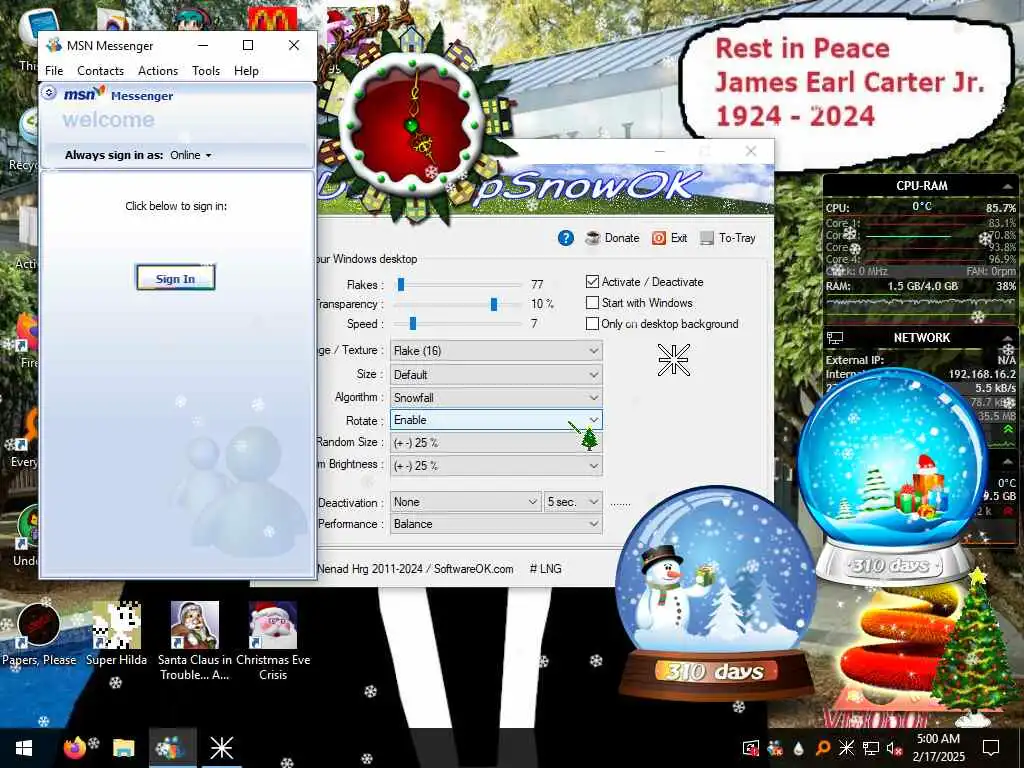Viewport: 1024px width, 768px height.
Task: Click the snowman snow globe widget
Action: (716, 593)
